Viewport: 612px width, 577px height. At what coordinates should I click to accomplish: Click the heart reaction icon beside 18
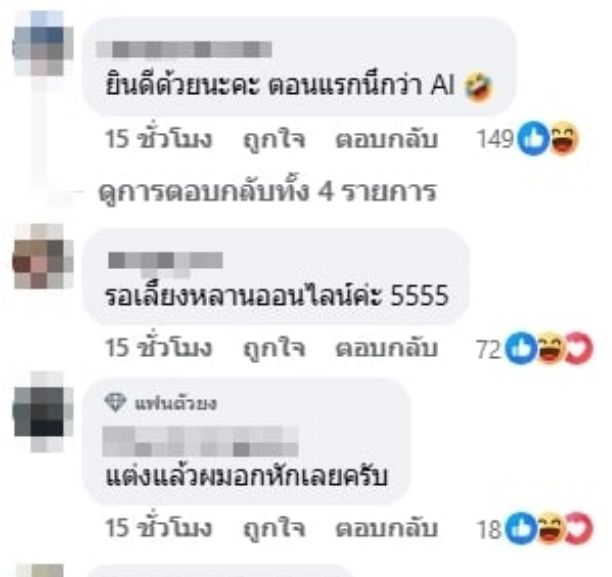pos(579,529)
